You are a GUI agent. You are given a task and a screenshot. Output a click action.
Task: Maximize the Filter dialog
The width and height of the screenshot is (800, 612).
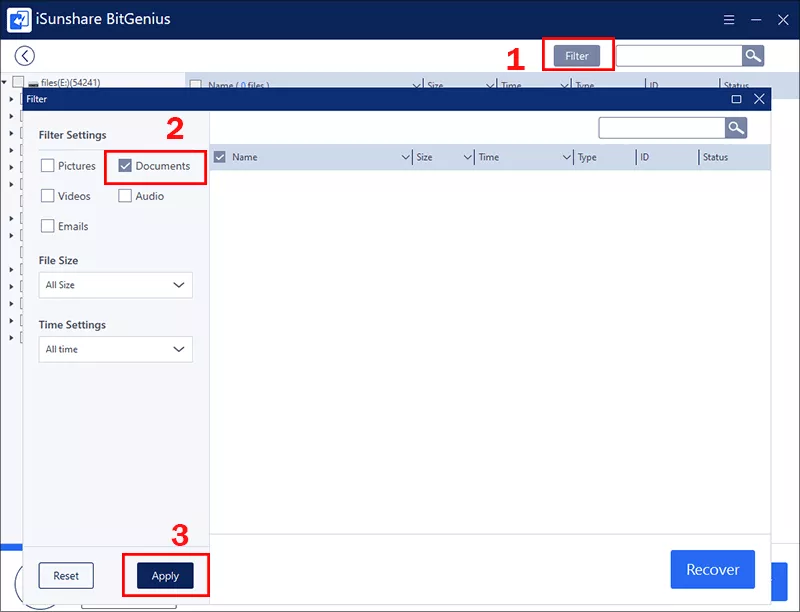coord(736,99)
